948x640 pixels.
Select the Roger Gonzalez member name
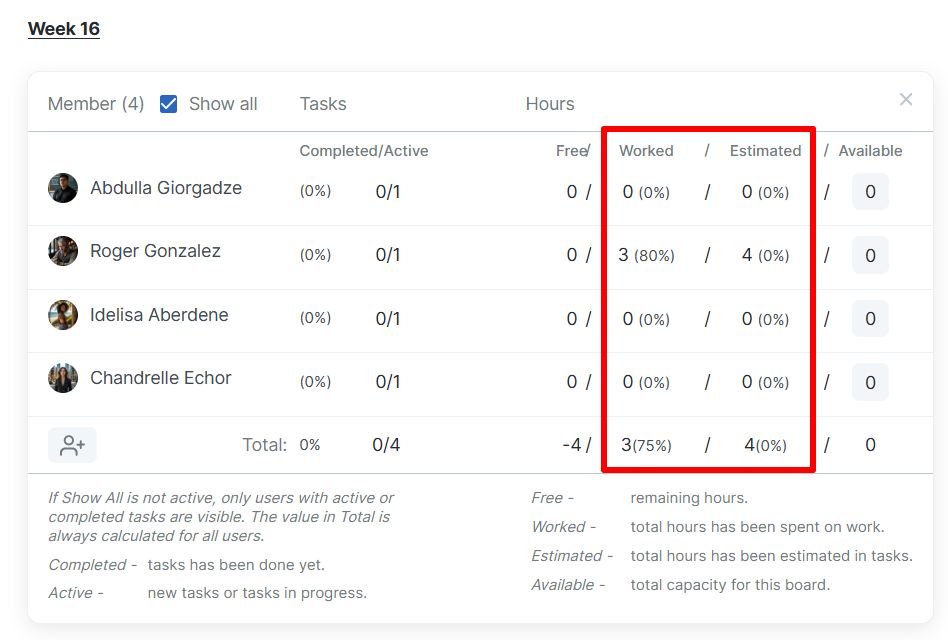pos(155,251)
